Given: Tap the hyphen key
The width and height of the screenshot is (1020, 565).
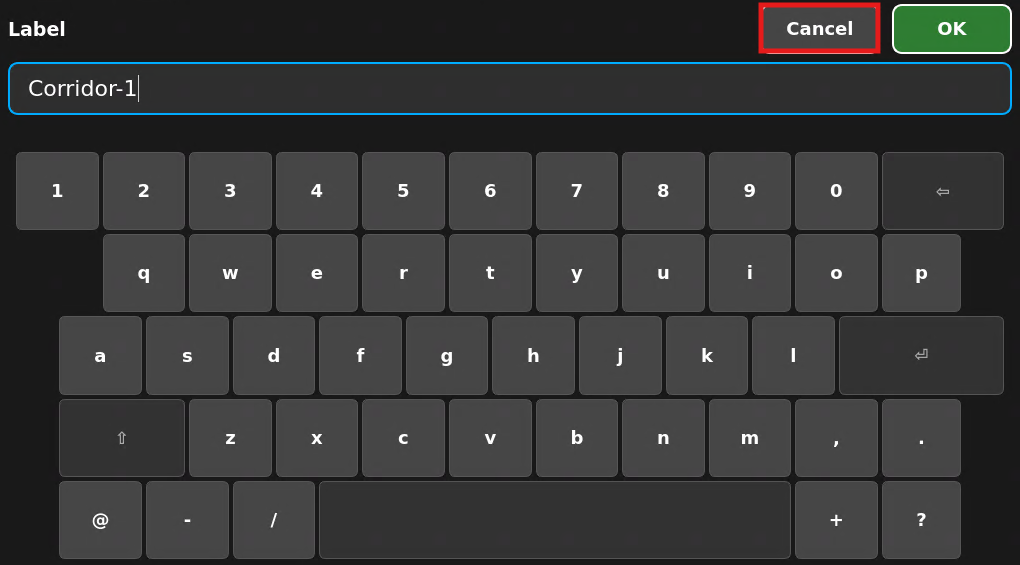Looking at the screenshot, I should pyautogui.click(x=187, y=520).
